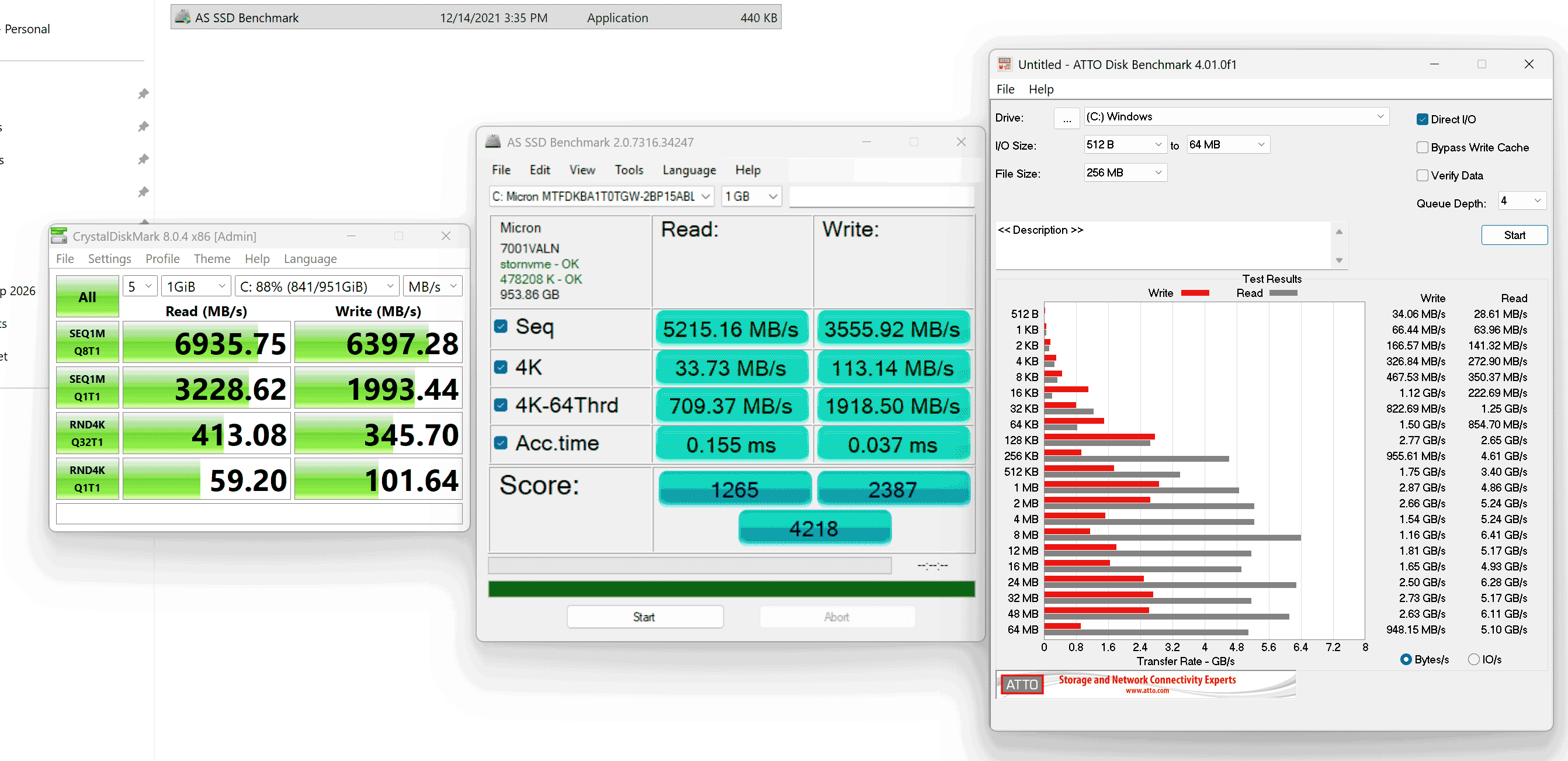Toggle the 4K-64Thrd test checkbox
The height and width of the screenshot is (761, 1568).
tap(501, 405)
